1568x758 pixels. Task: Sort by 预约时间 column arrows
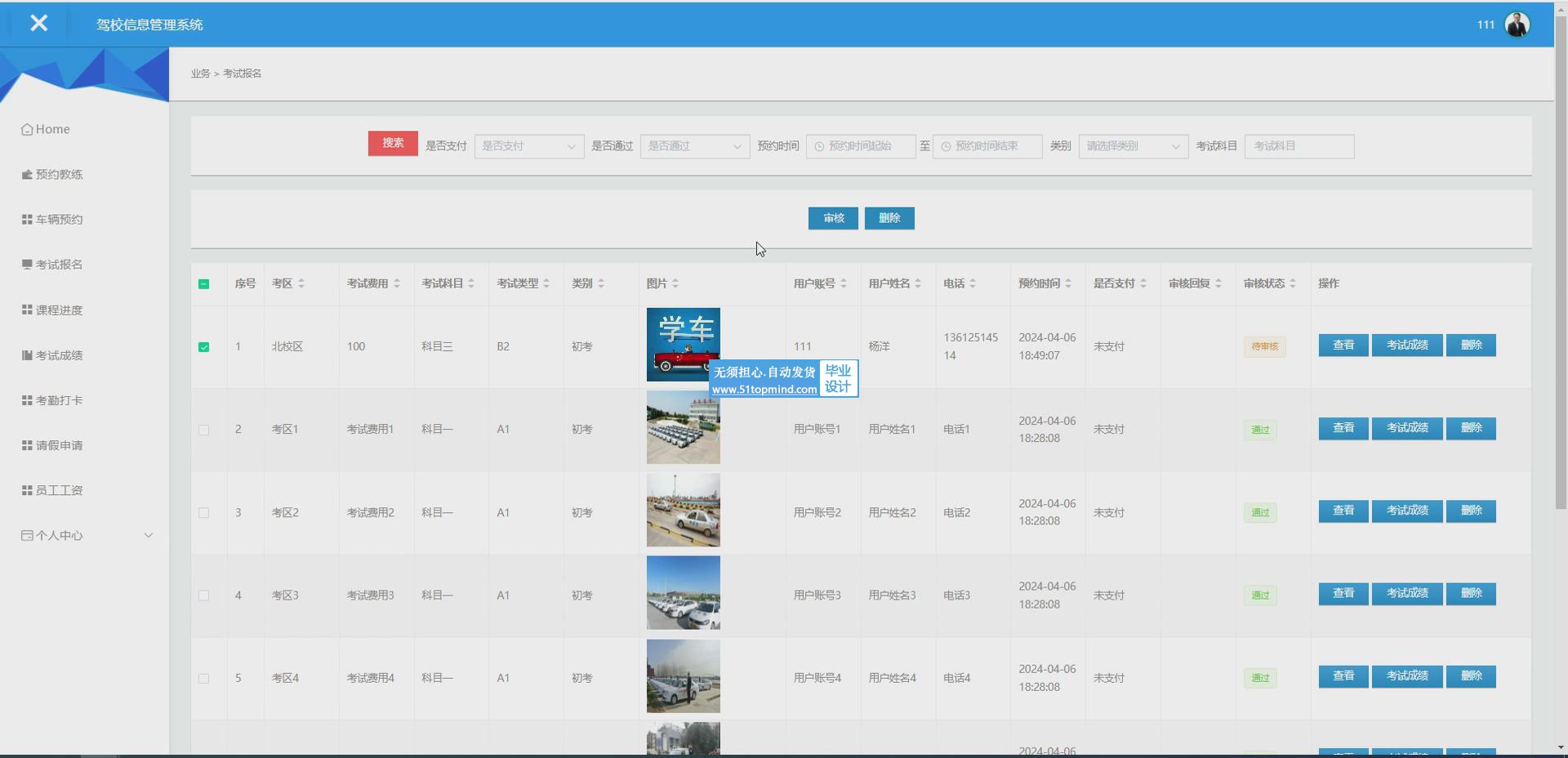[x=1068, y=283]
